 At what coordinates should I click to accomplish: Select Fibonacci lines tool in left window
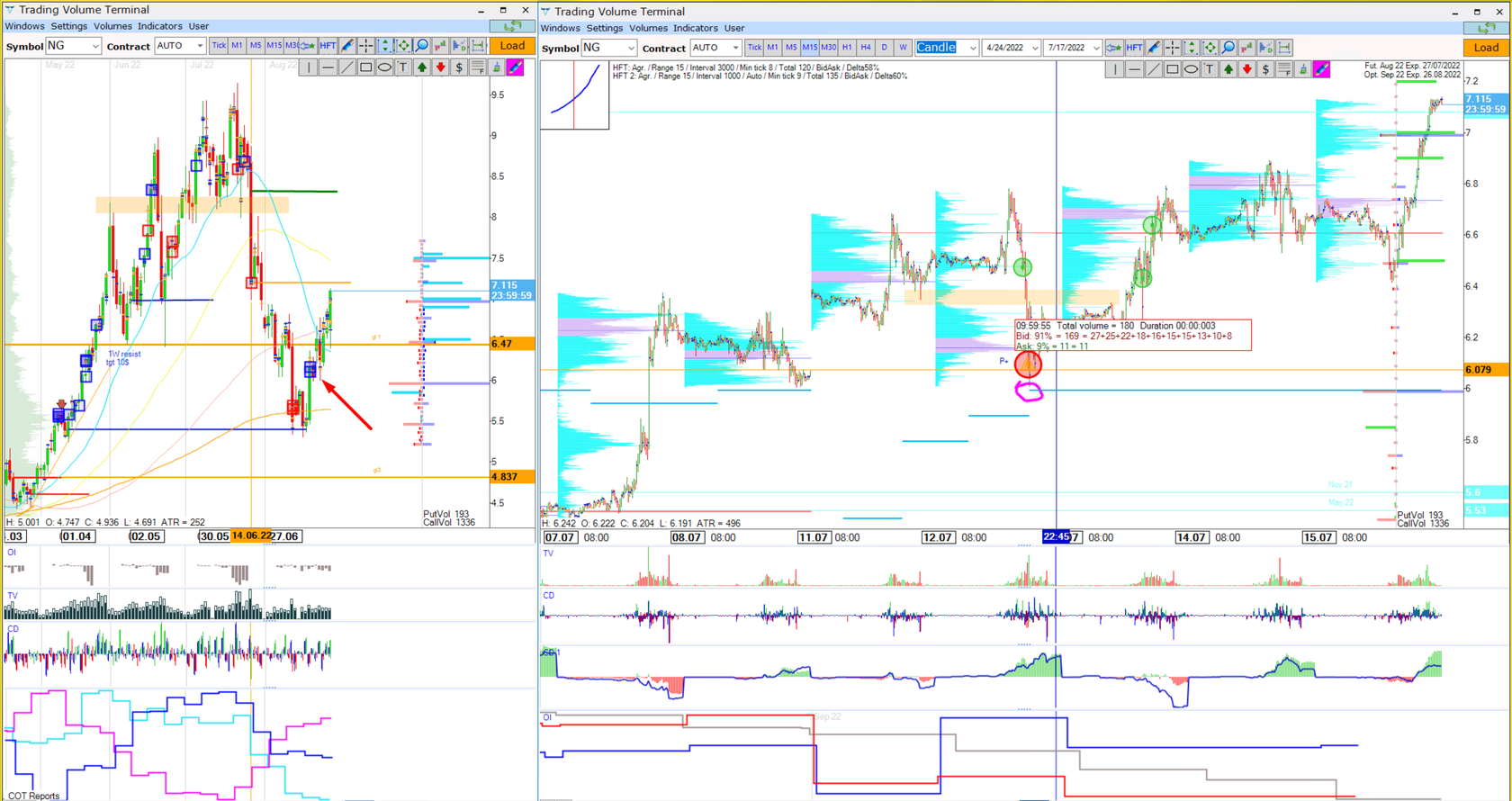478,67
